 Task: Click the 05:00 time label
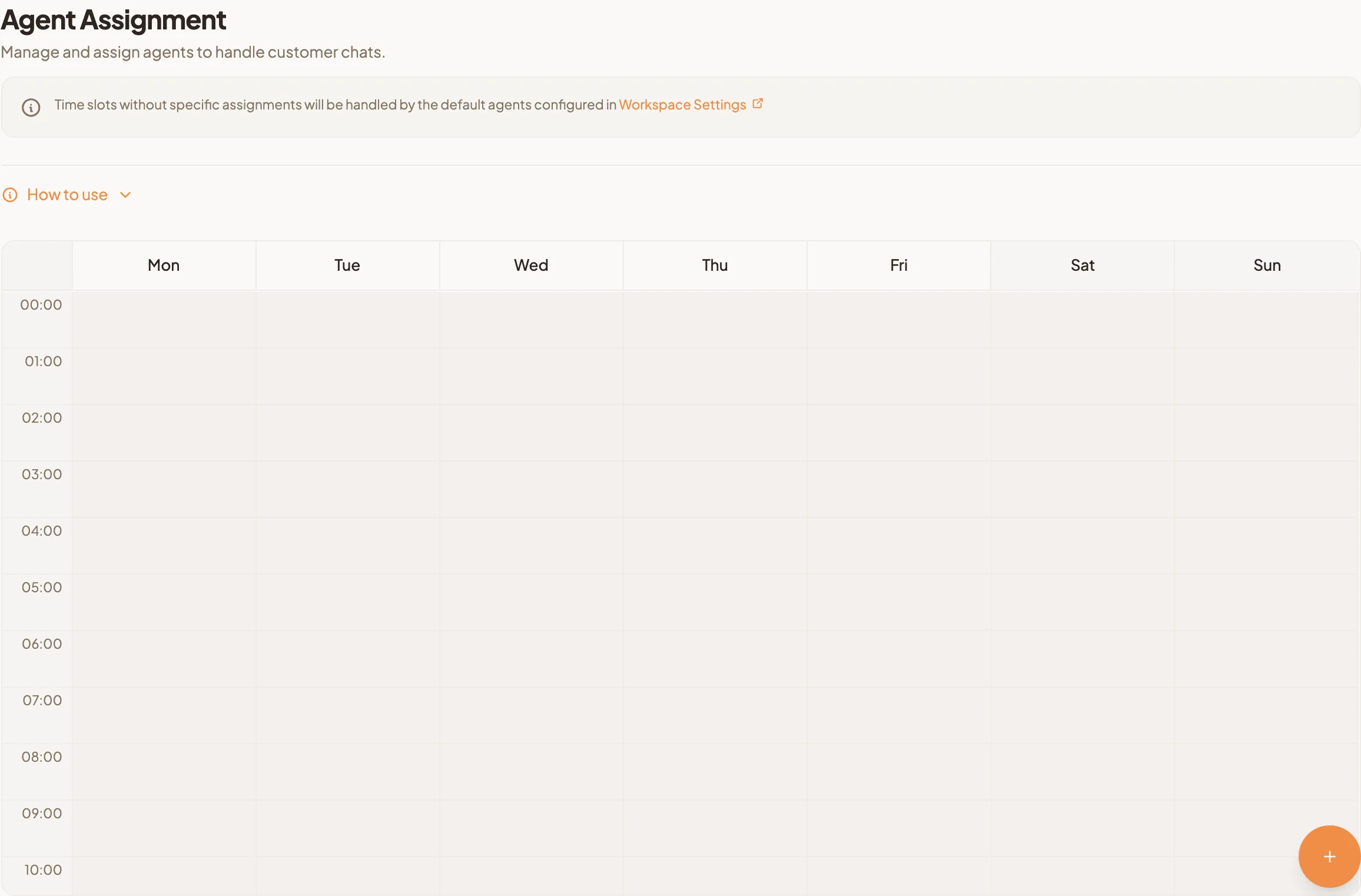point(42,588)
